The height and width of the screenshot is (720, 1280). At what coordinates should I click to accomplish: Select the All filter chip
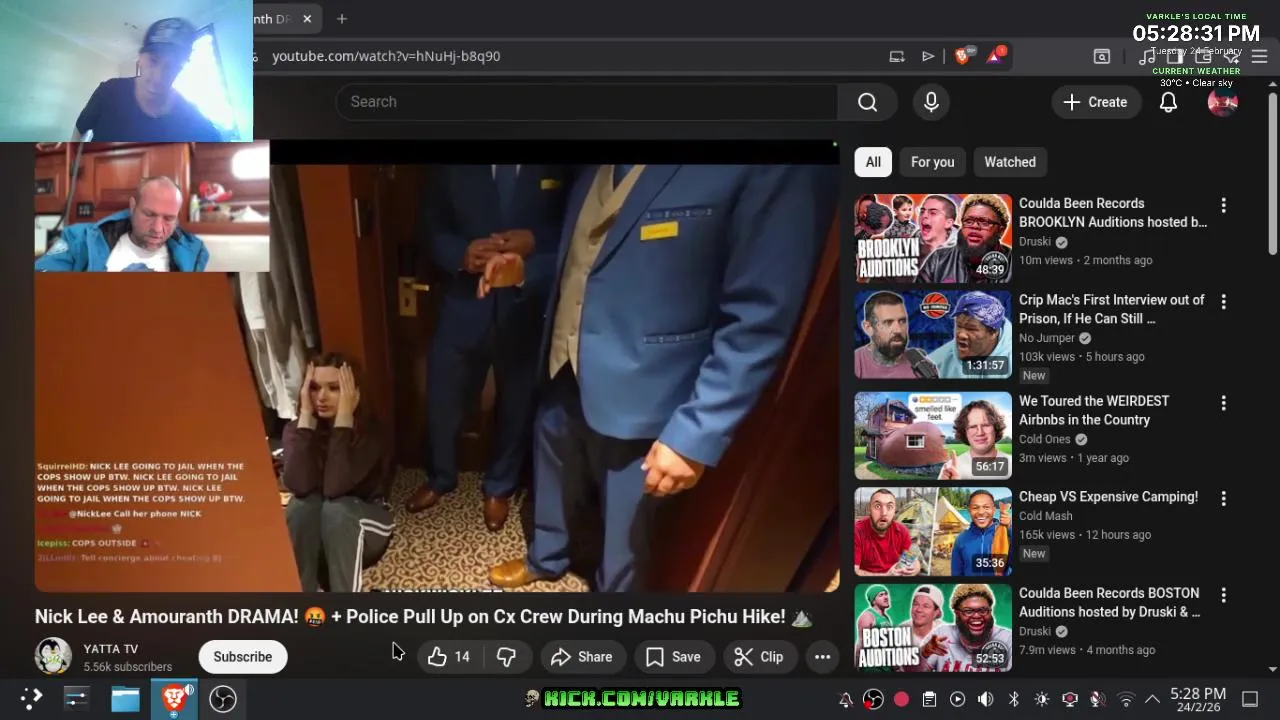(x=873, y=162)
